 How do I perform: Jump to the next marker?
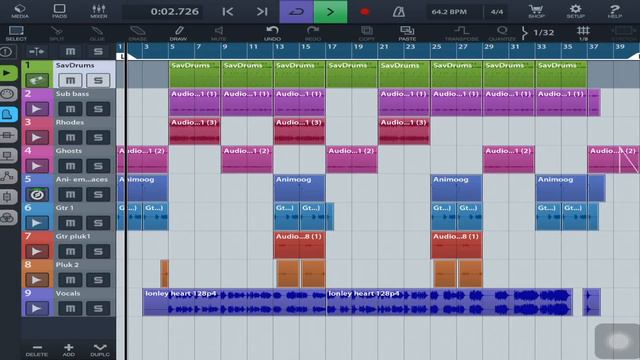(x=262, y=11)
